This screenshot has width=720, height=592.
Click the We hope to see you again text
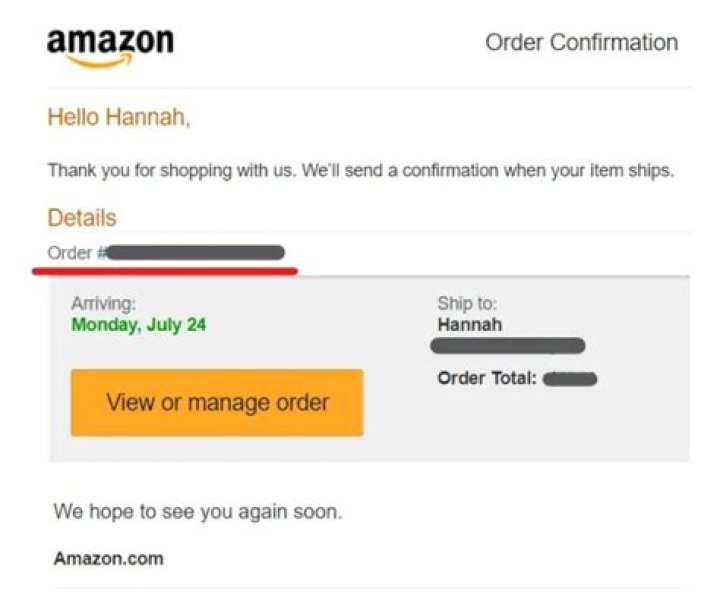pos(197,512)
